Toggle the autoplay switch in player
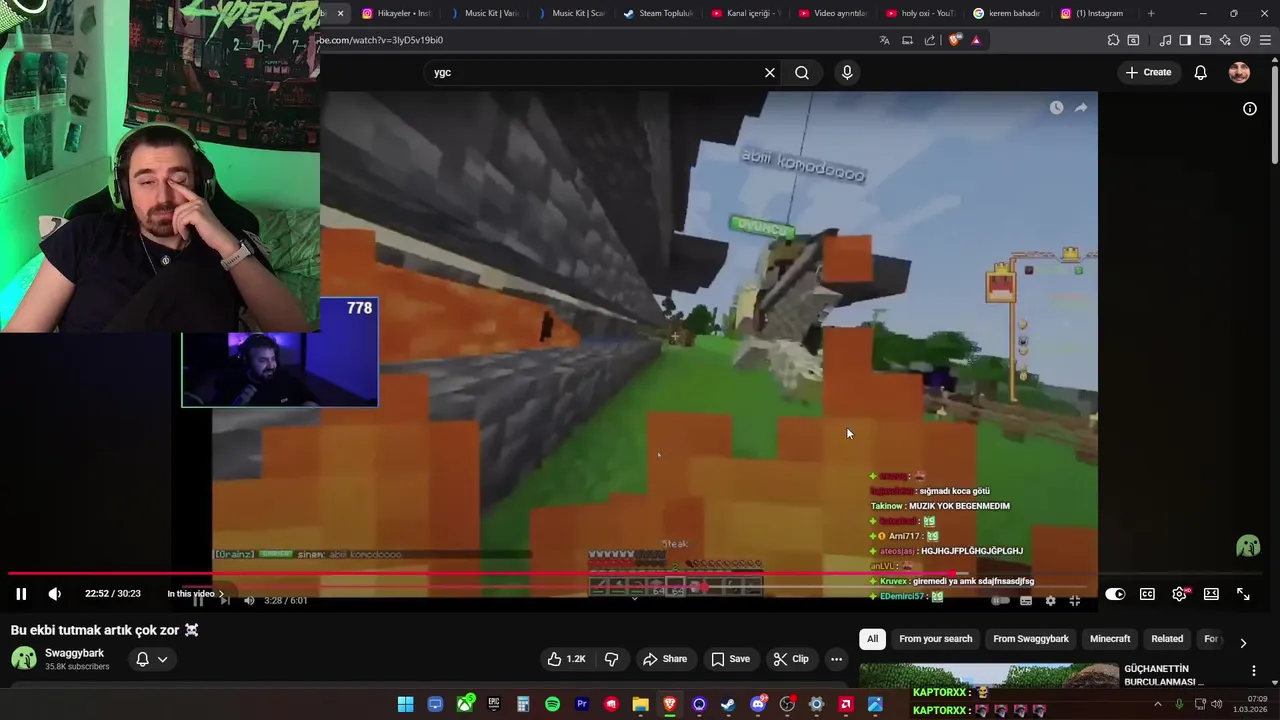The height and width of the screenshot is (720, 1280). tap(1115, 594)
